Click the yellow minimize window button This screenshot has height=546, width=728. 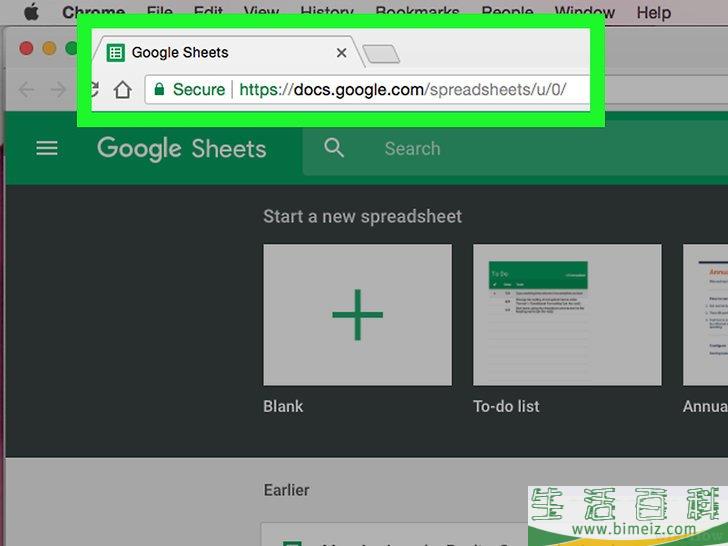point(49,48)
